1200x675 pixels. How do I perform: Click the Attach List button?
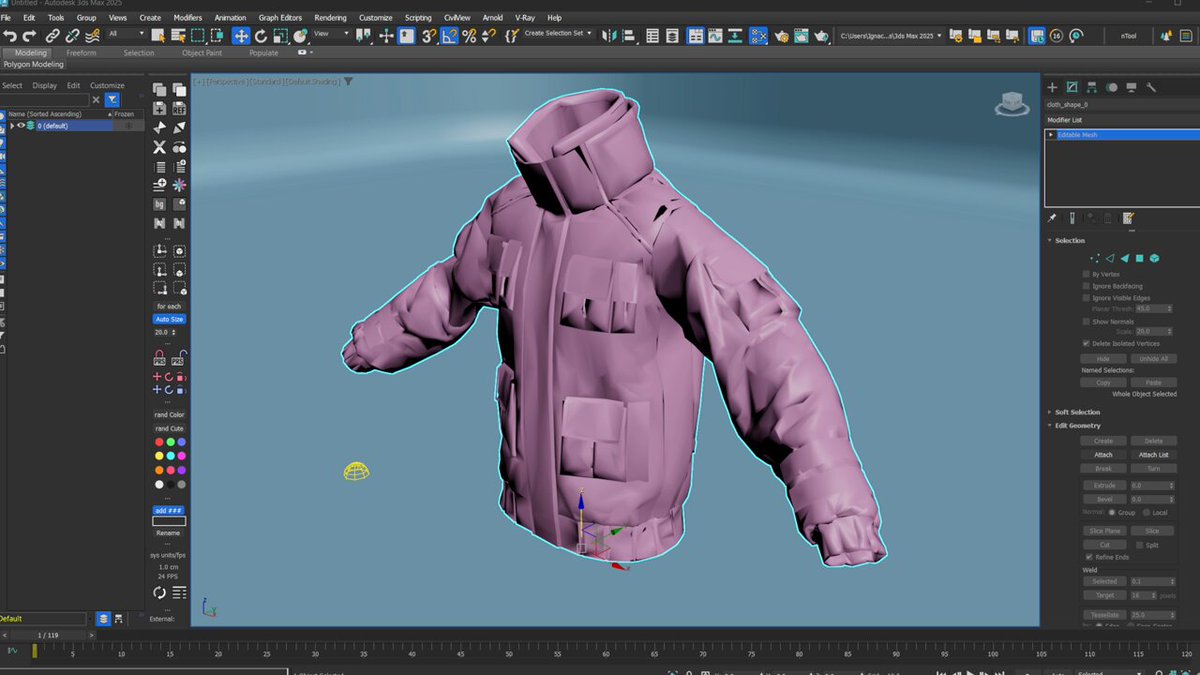[1154, 454]
